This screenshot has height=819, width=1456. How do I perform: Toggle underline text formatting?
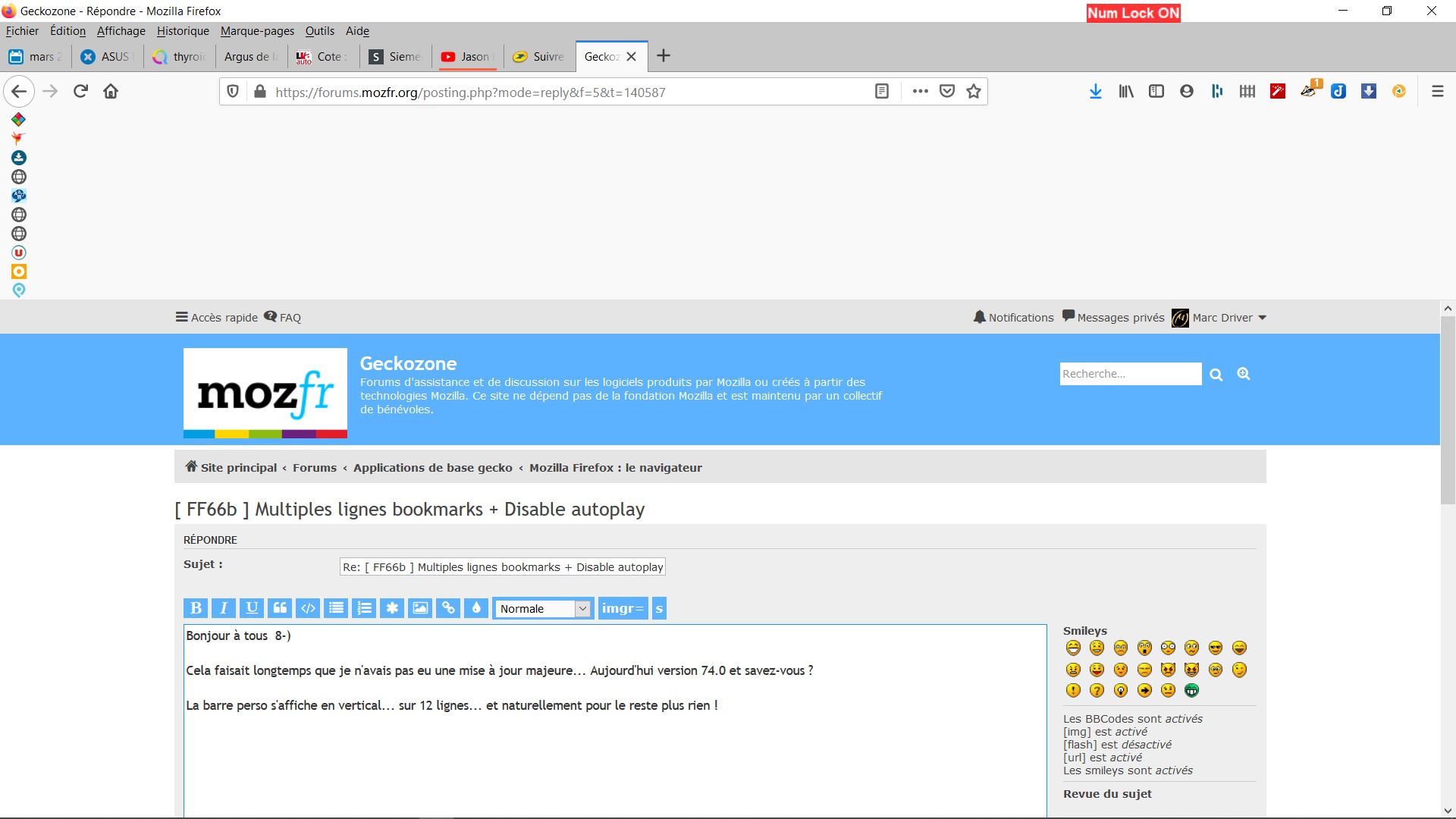tap(252, 608)
